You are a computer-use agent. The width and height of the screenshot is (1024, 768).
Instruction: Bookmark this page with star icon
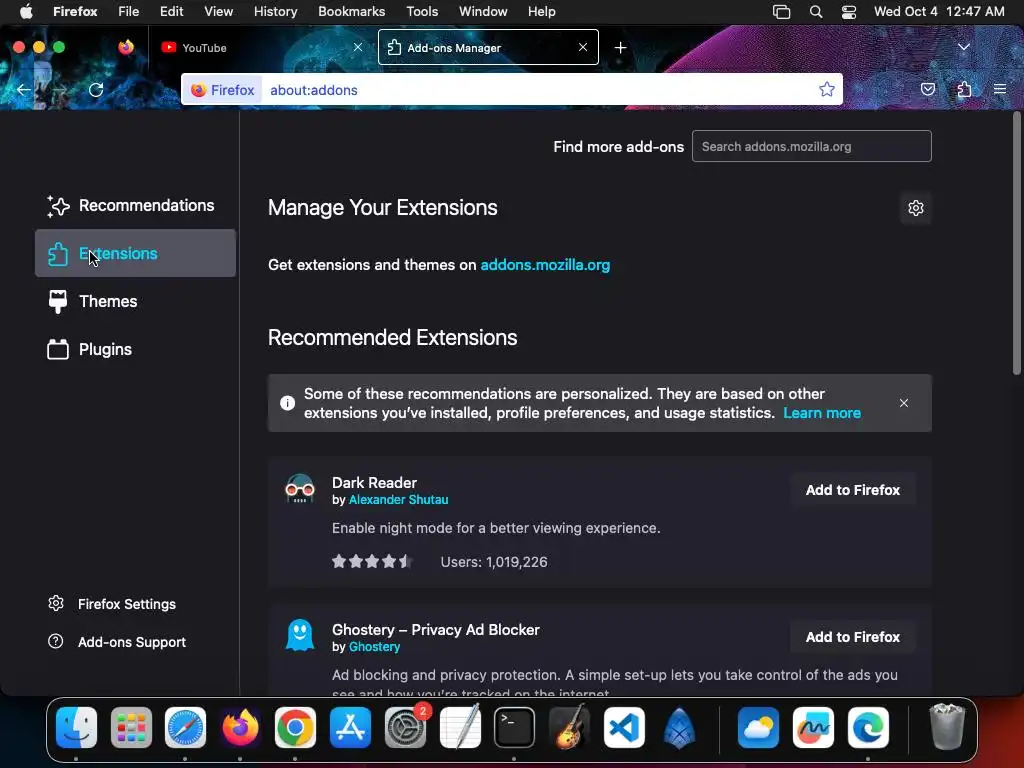(827, 89)
